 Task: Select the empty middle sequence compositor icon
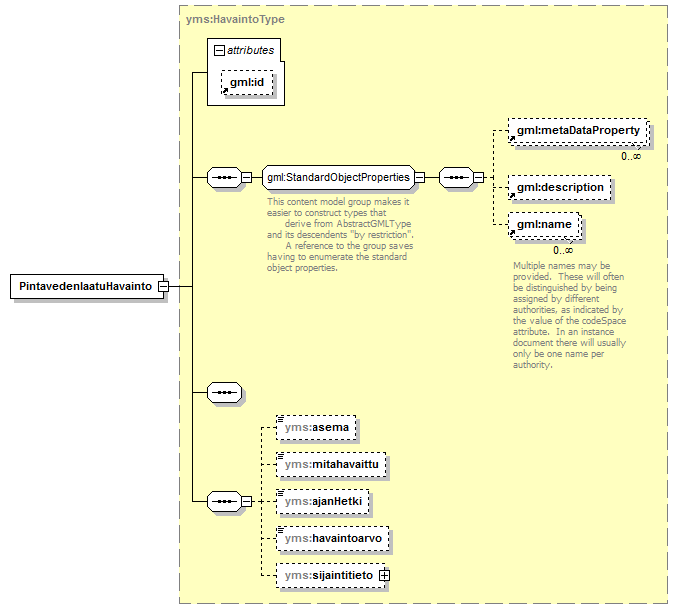224,392
